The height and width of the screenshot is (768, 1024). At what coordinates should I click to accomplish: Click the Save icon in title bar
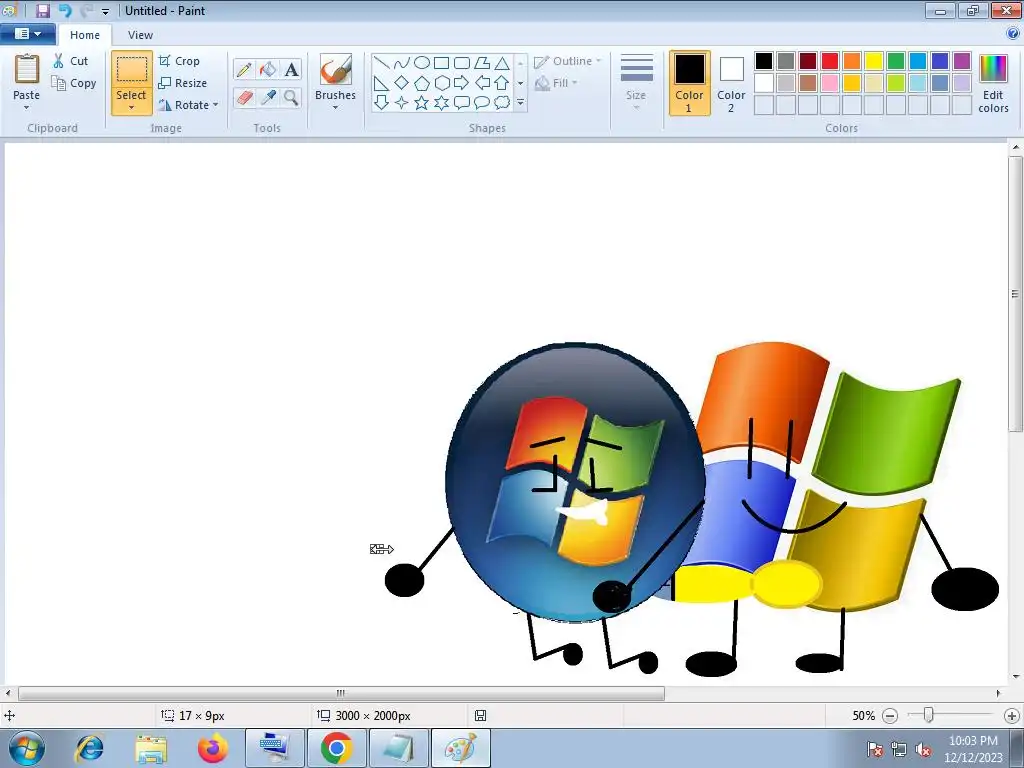(x=42, y=10)
